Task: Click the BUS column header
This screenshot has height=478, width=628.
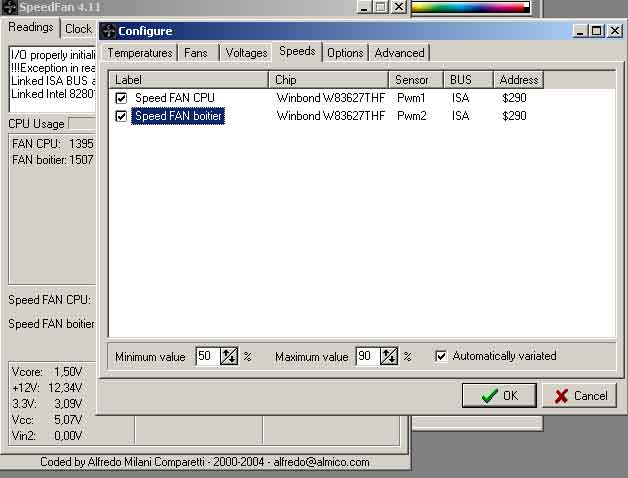Action: 469,80
